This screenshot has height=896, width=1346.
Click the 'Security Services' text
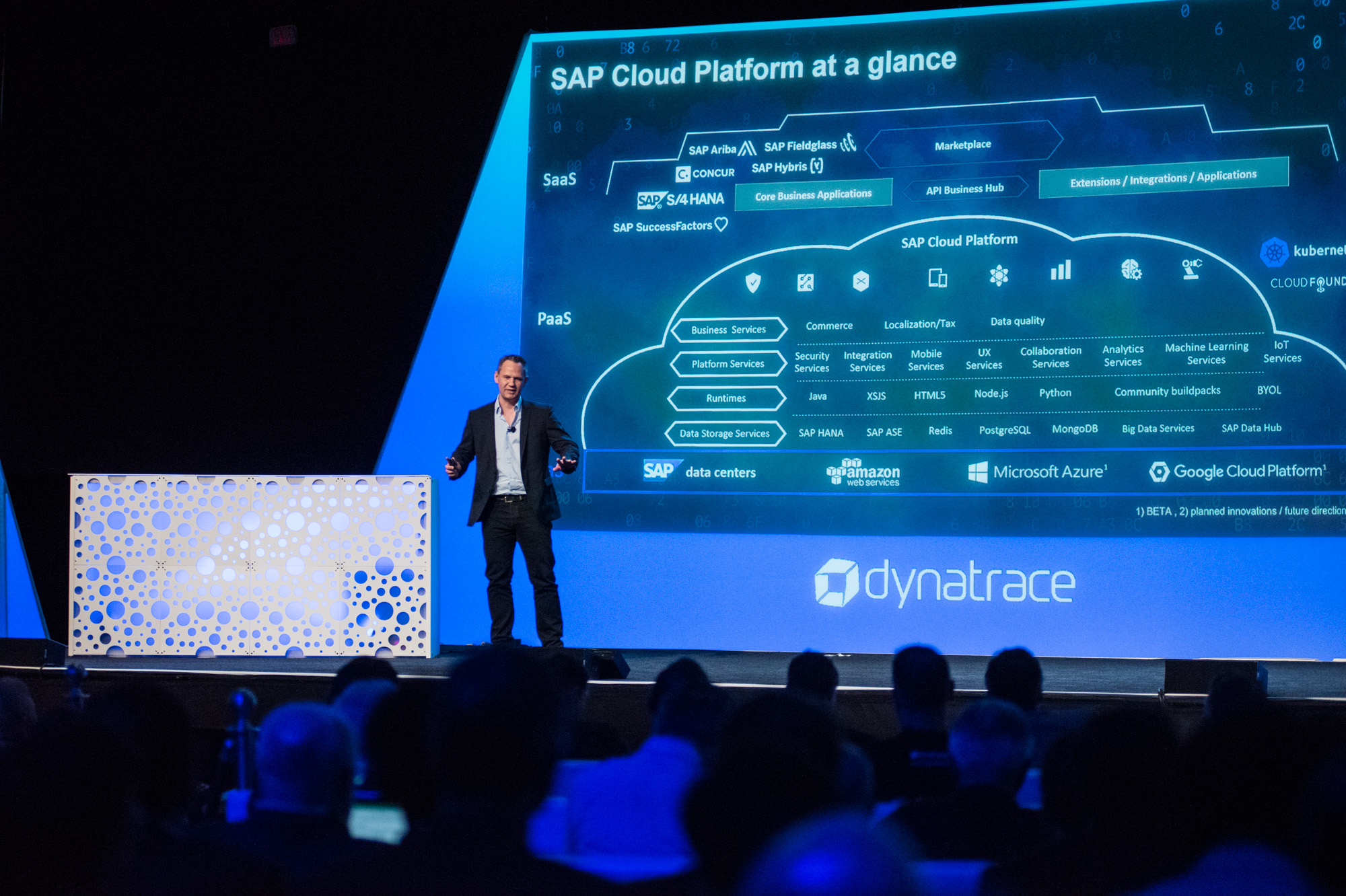pyautogui.click(x=812, y=362)
